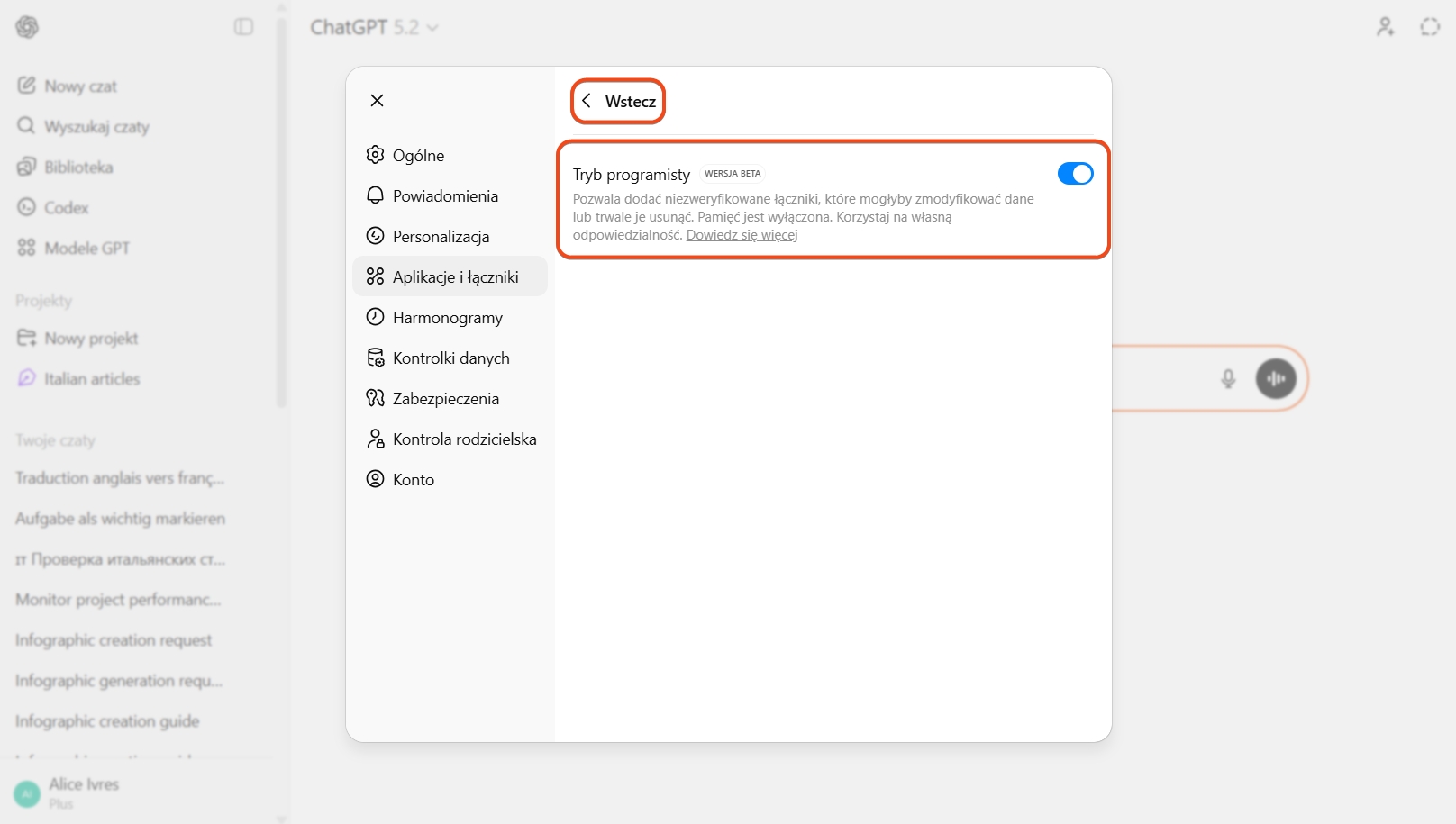The image size is (1456, 824).
Task: Click the add person icon at top right
Action: pos(1385,27)
